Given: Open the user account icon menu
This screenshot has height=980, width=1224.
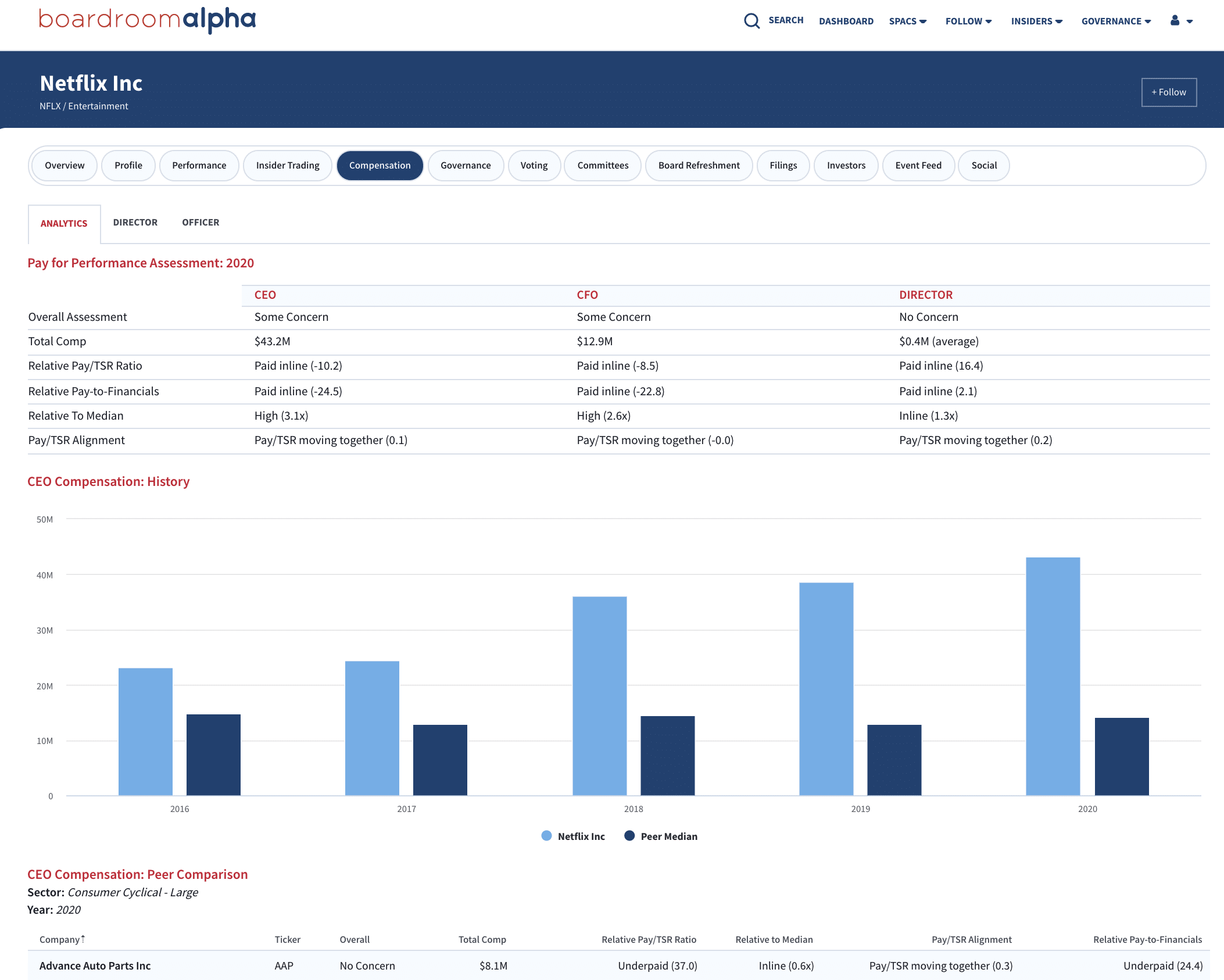Looking at the screenshot, I should (1181, 21).
